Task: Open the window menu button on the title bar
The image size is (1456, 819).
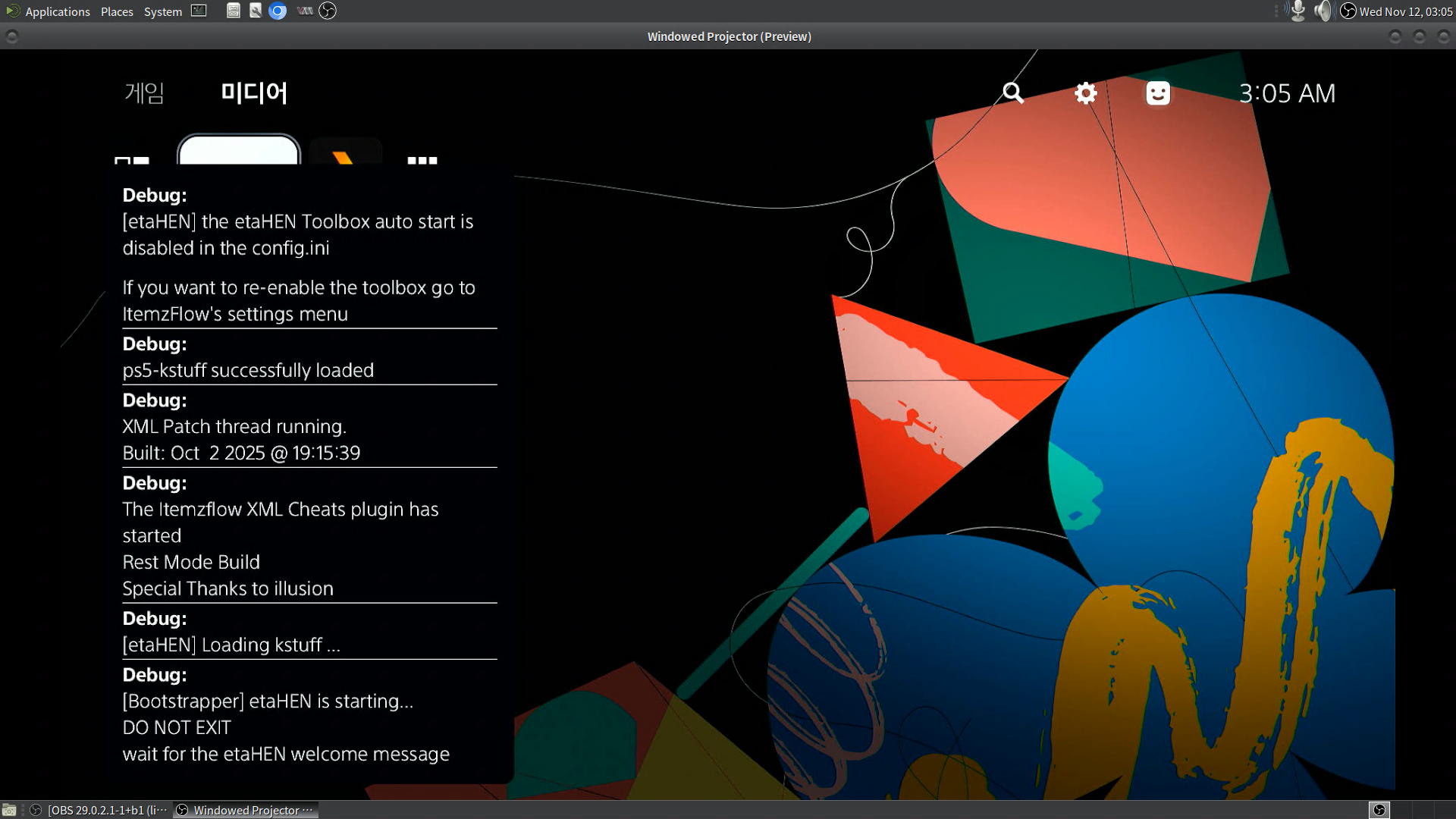Action: 11,36
